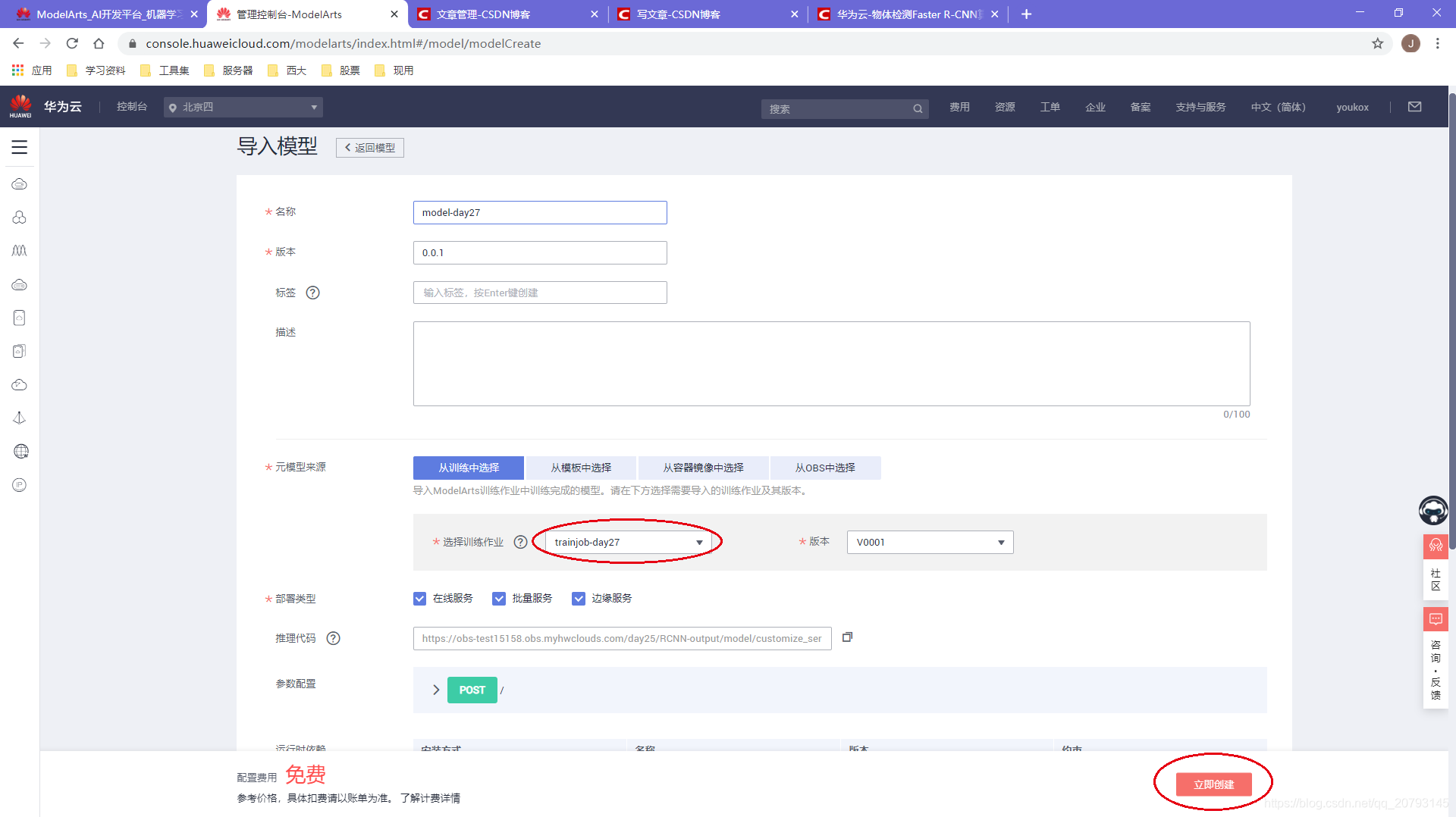Click the search magnifier icon
Image resolution: width=1456 pixels, height=817 pixels.
tap(918, 108)
